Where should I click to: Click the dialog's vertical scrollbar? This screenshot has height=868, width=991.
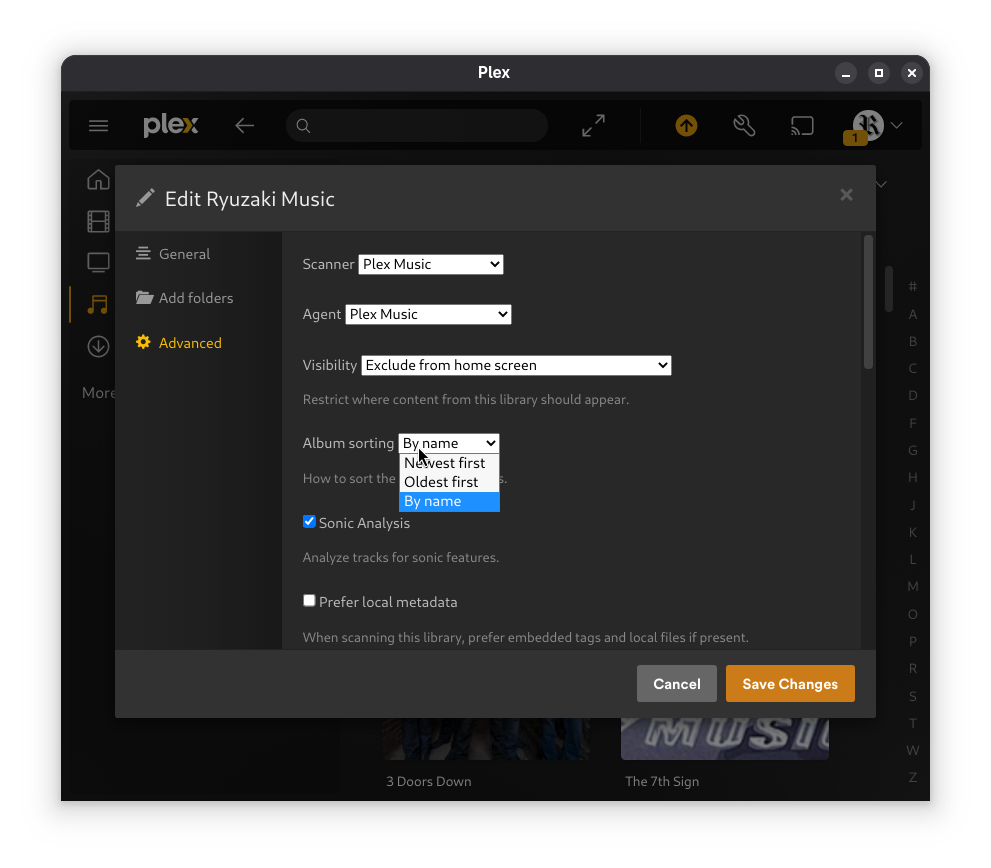868,302
